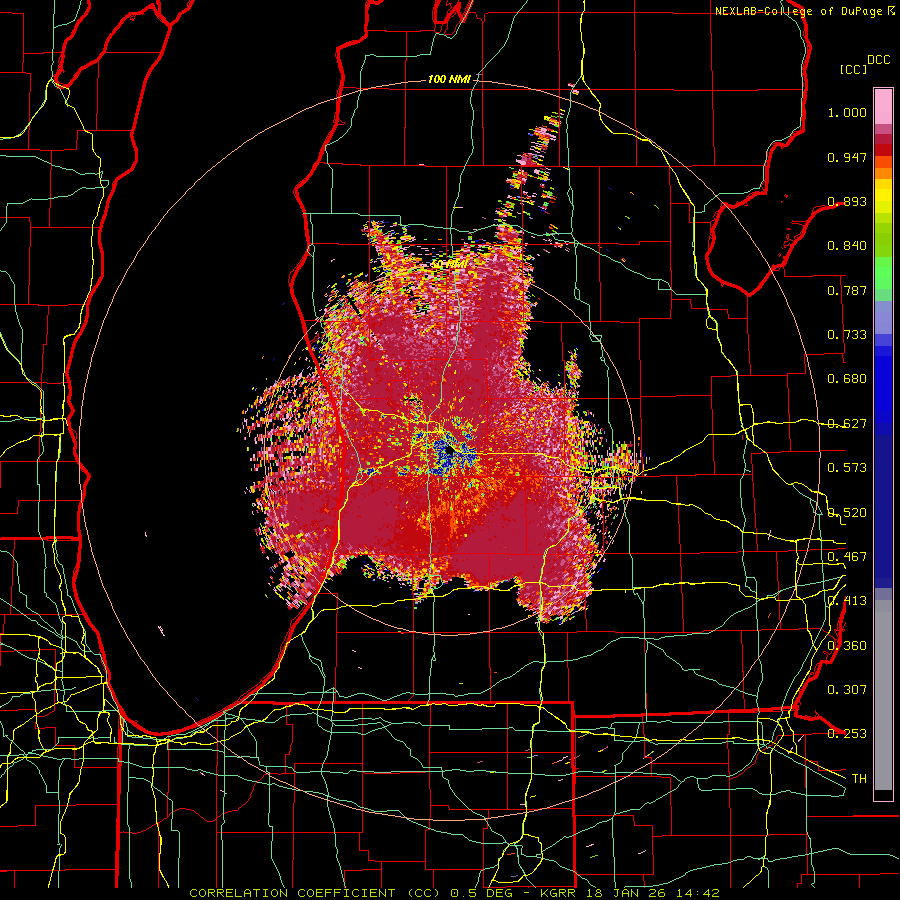Click the 0.573 legend value

pyautogui.click(x=847, y=468)
